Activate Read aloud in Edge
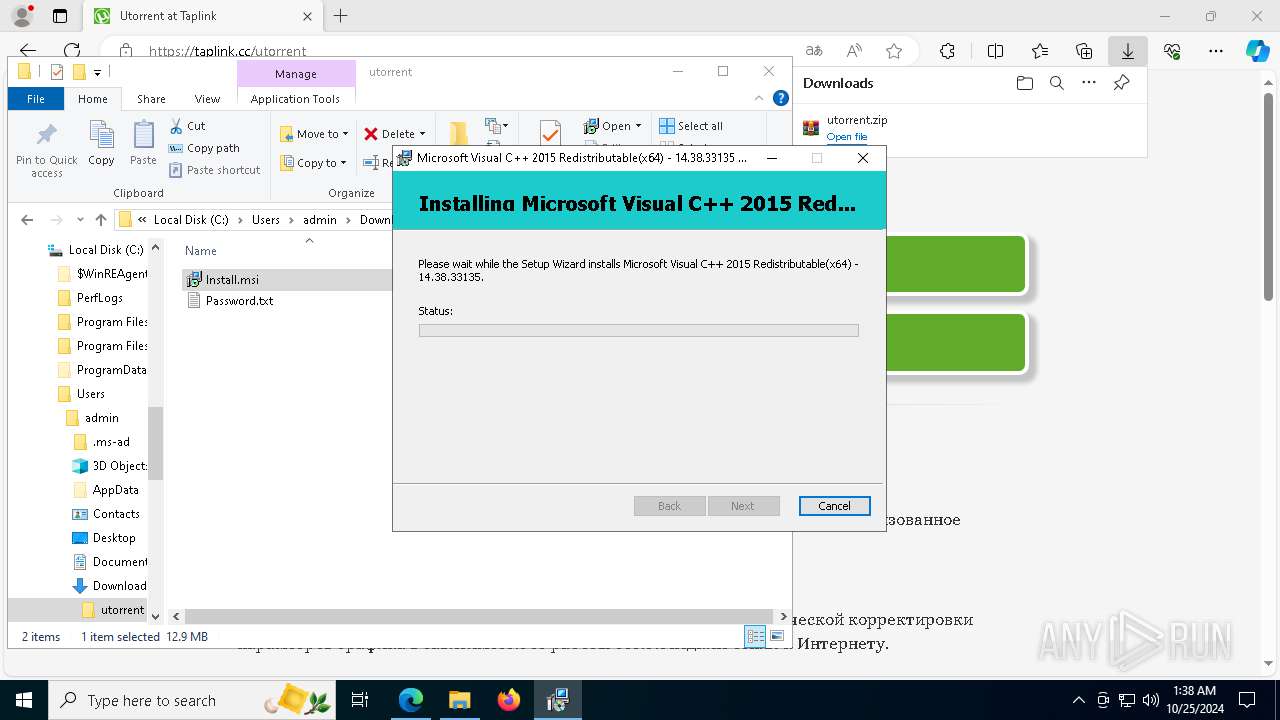This screenshot has height=720, width=1280. [x=854, y=51]
